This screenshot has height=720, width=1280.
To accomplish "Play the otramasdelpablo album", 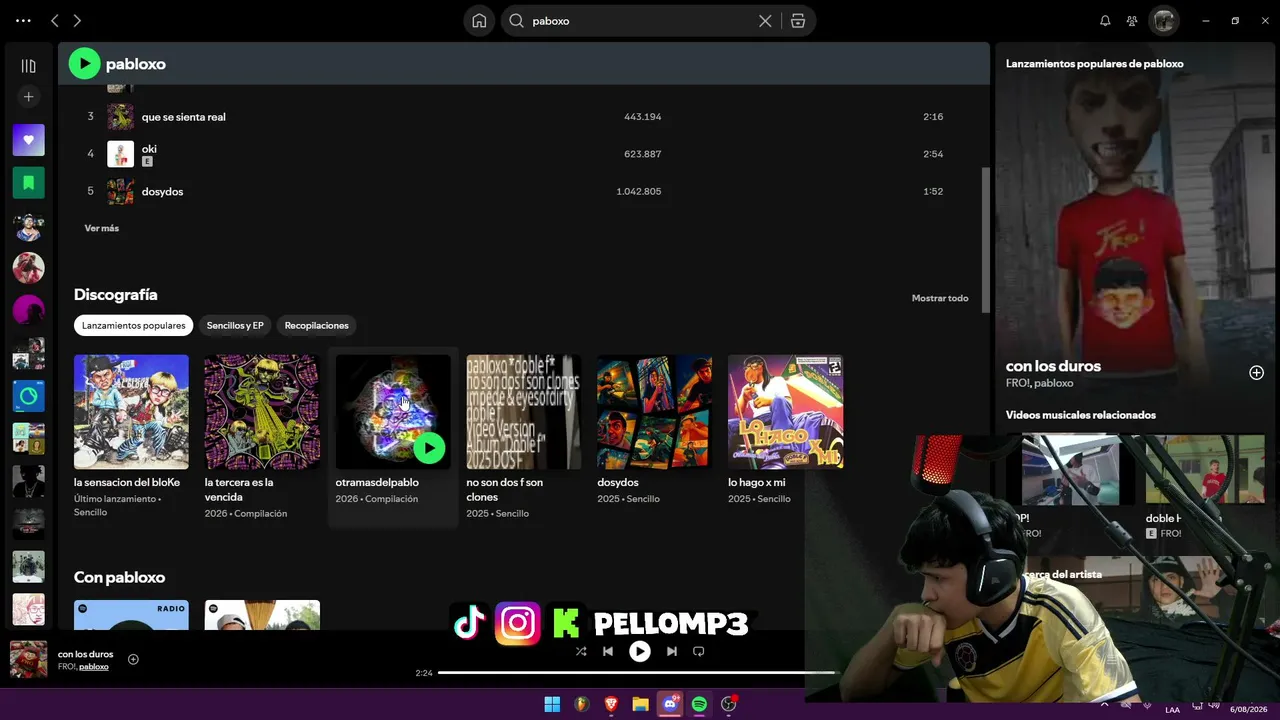I will click(x=429, y=447).
